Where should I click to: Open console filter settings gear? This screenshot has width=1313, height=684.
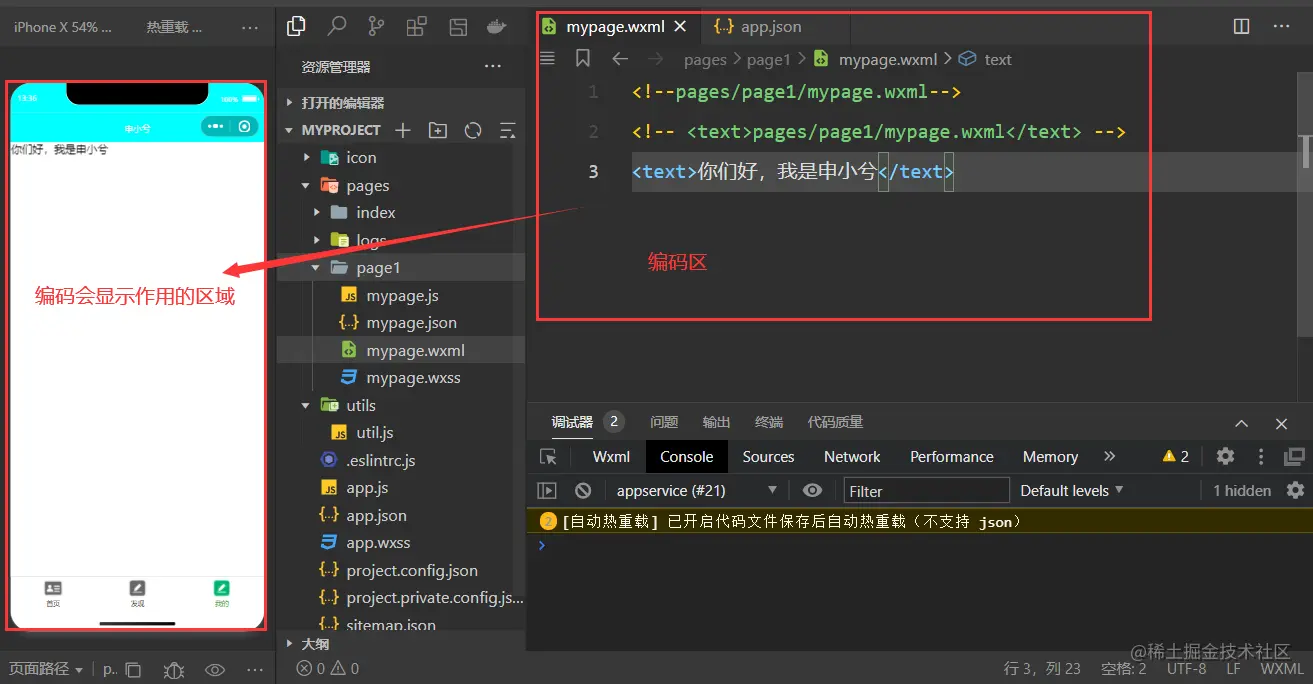[x=1295, y=491]
